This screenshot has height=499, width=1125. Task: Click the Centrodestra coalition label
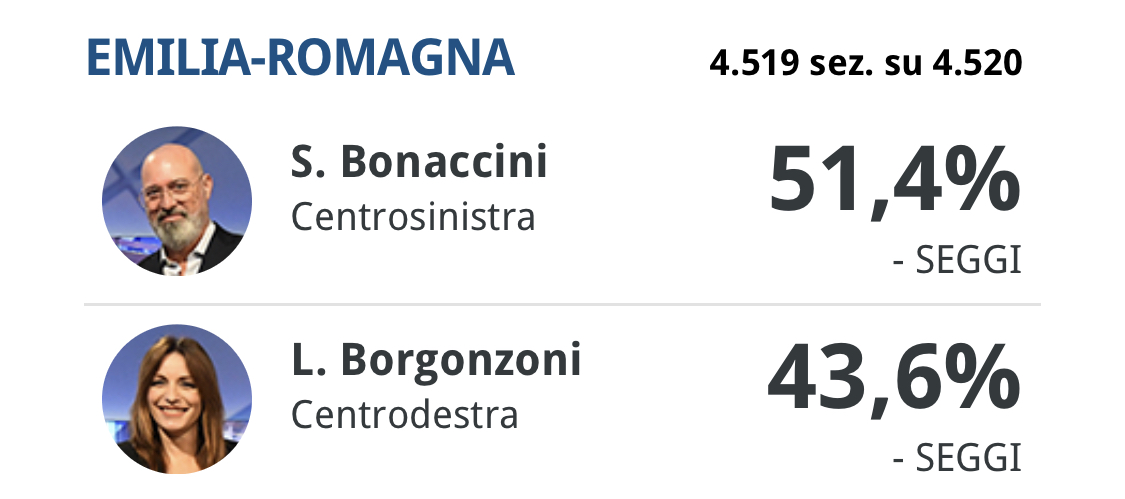pyautogui.click(x=405, y=413)
